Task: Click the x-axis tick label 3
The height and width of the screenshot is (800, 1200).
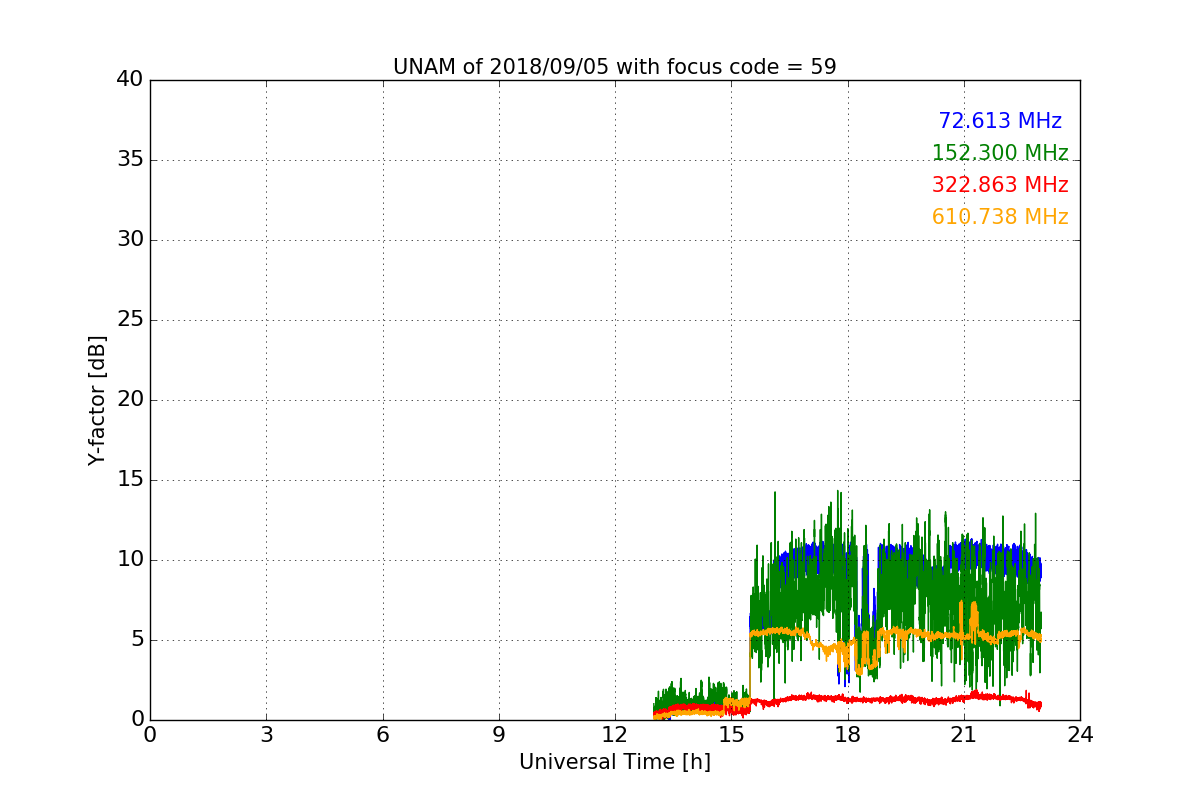Action: click(x=266, y=735)
